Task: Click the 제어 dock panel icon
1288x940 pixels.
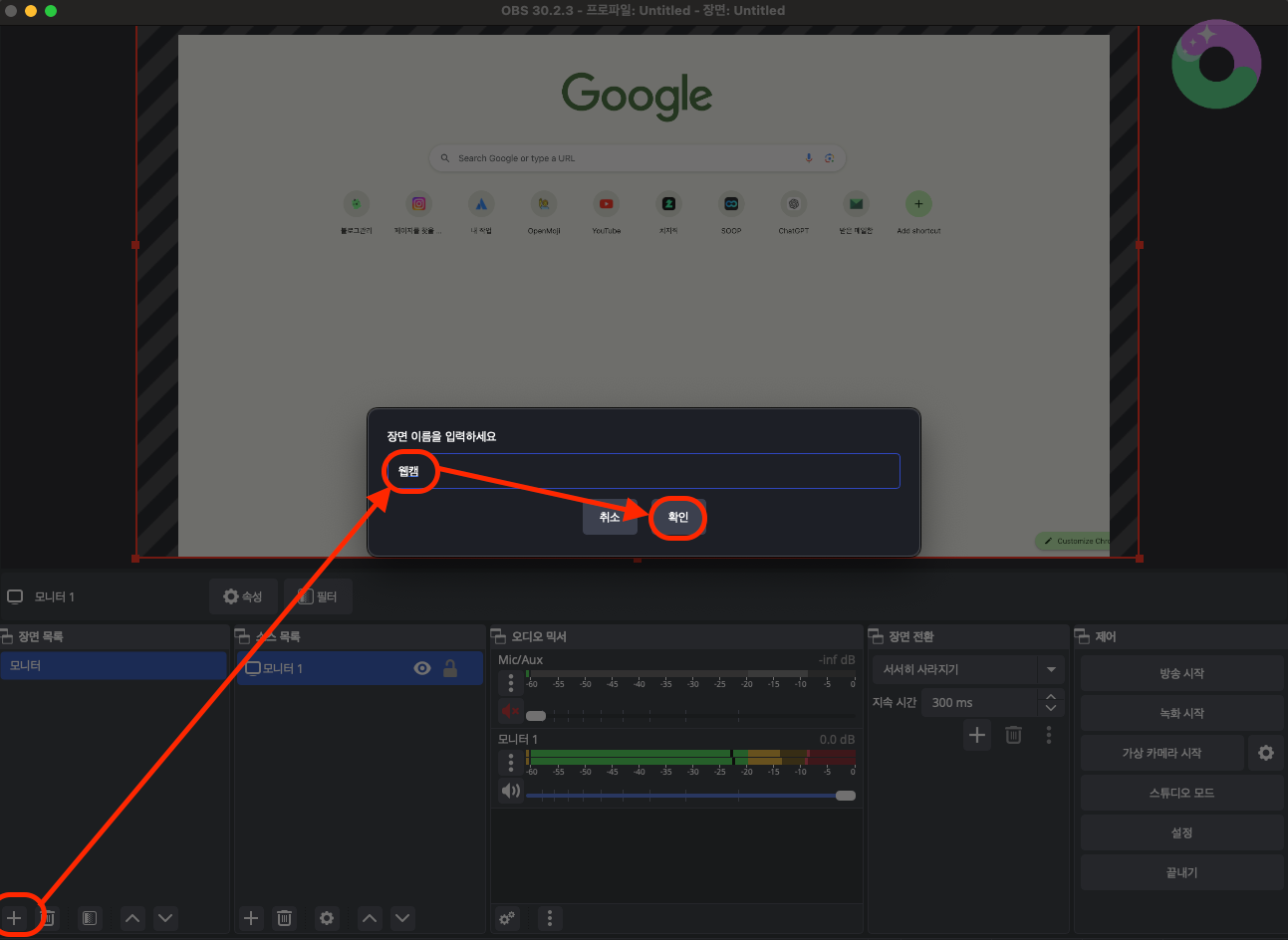Action: (x=1082, y=636)
